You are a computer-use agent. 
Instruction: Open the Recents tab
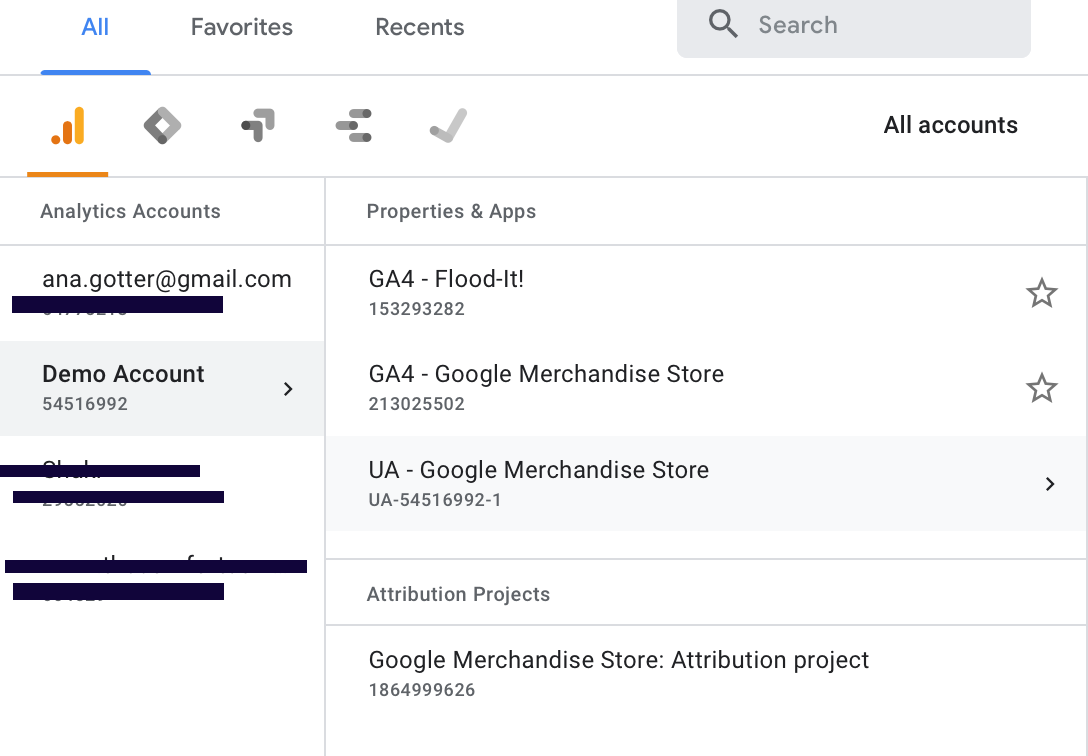(420, 27)
